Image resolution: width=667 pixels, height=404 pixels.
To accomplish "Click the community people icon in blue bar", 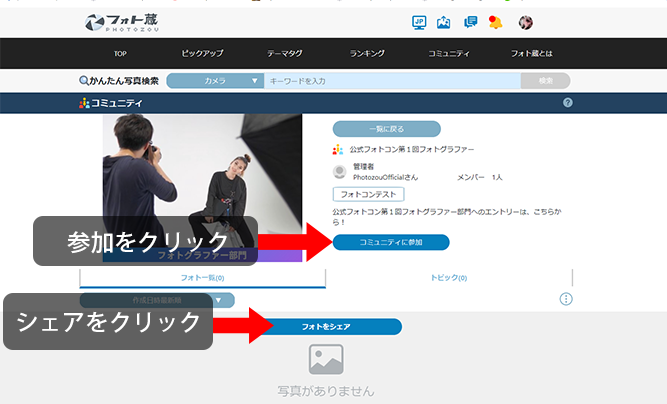I will [x=84, y=103].
